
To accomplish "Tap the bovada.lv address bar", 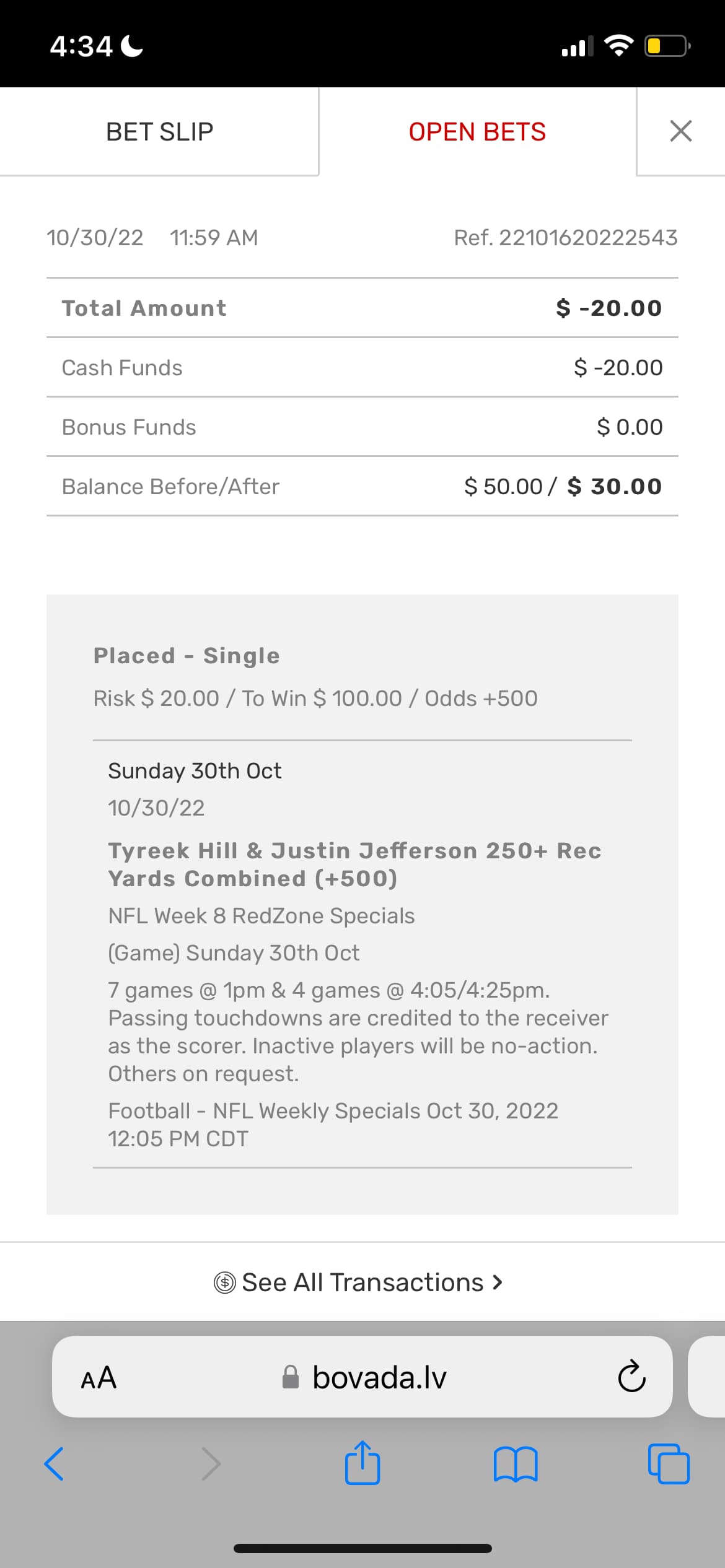I will 378,1377.
